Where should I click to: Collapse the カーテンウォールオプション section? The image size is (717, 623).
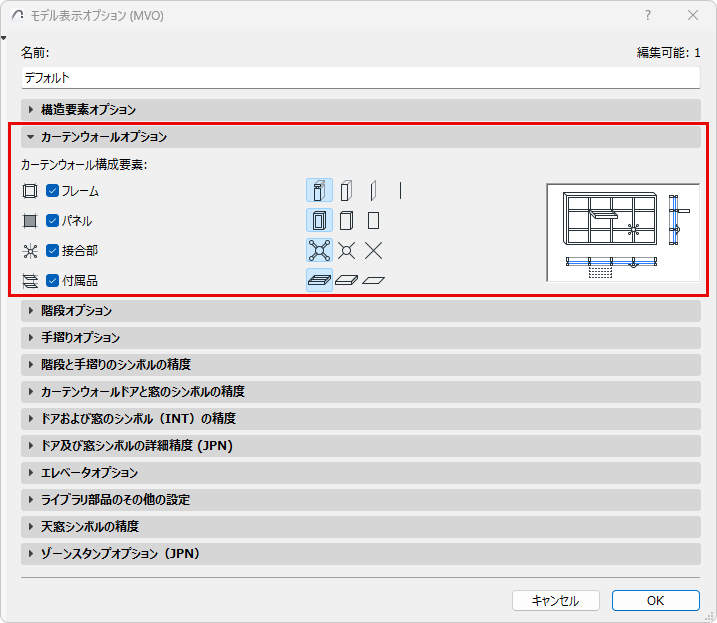361,137
